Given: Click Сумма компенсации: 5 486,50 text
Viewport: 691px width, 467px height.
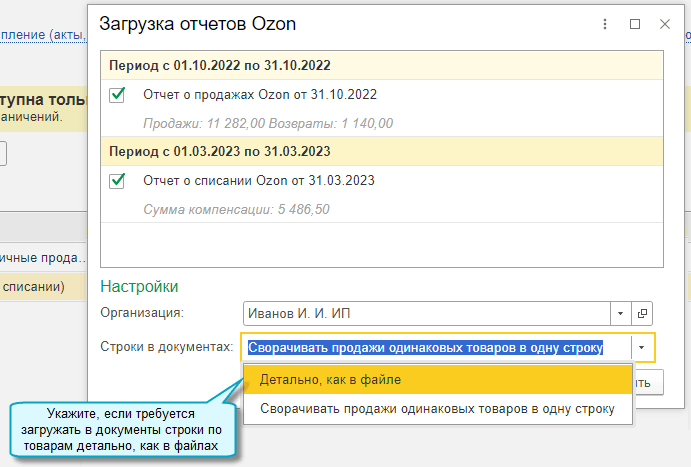Looking at the screenshot, I should (236, 209).
